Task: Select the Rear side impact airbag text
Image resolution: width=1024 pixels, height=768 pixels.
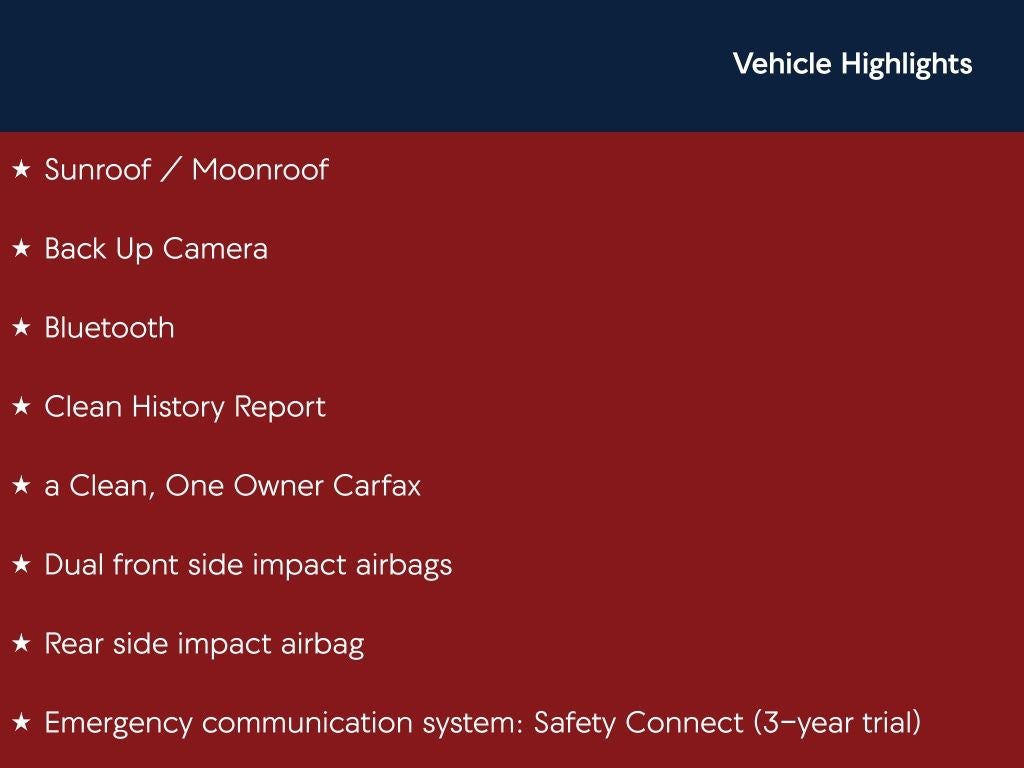Action: [x=204, y=644]
